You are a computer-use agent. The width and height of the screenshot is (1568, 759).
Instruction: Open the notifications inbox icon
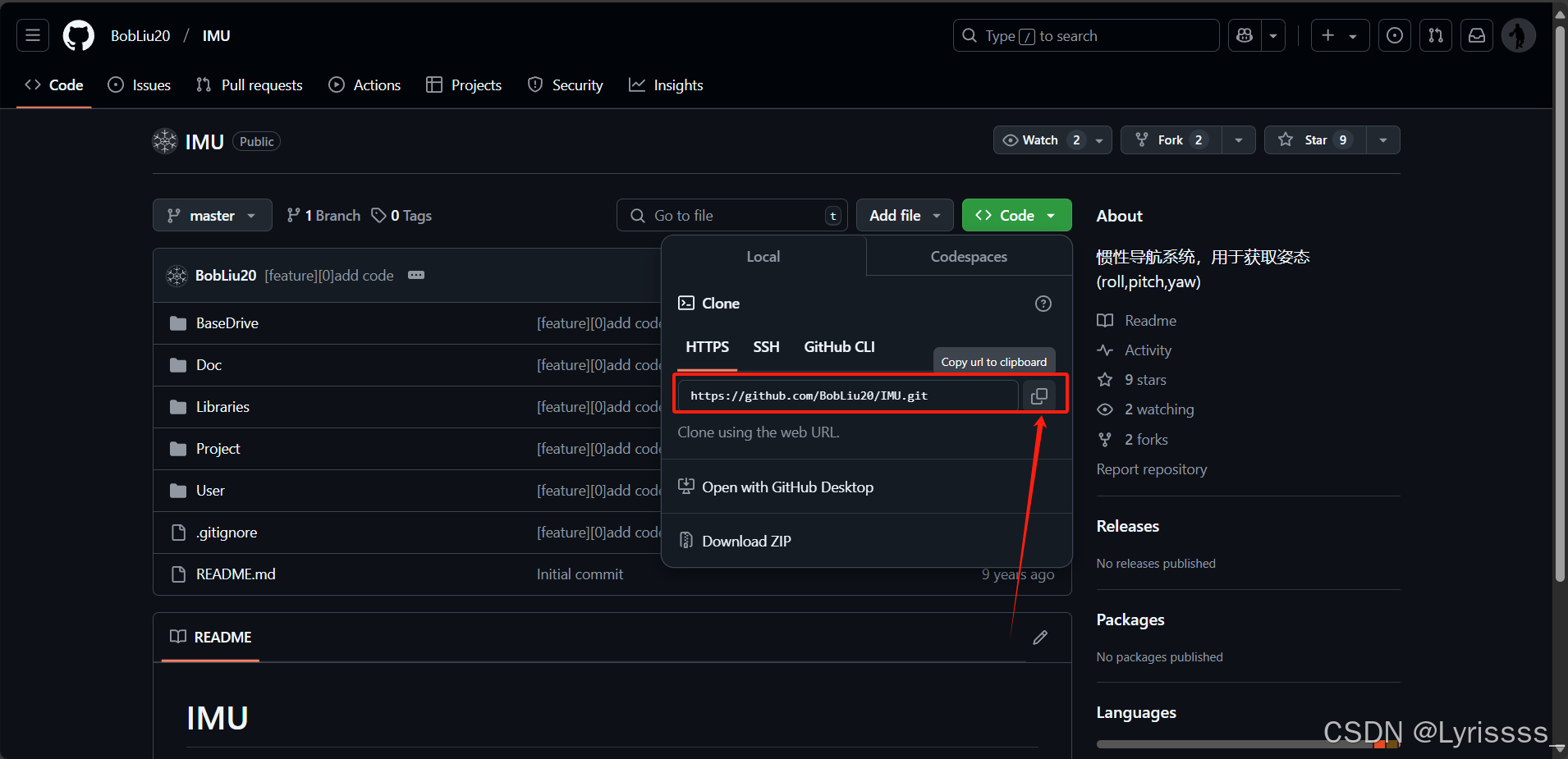pos(1477,35)
